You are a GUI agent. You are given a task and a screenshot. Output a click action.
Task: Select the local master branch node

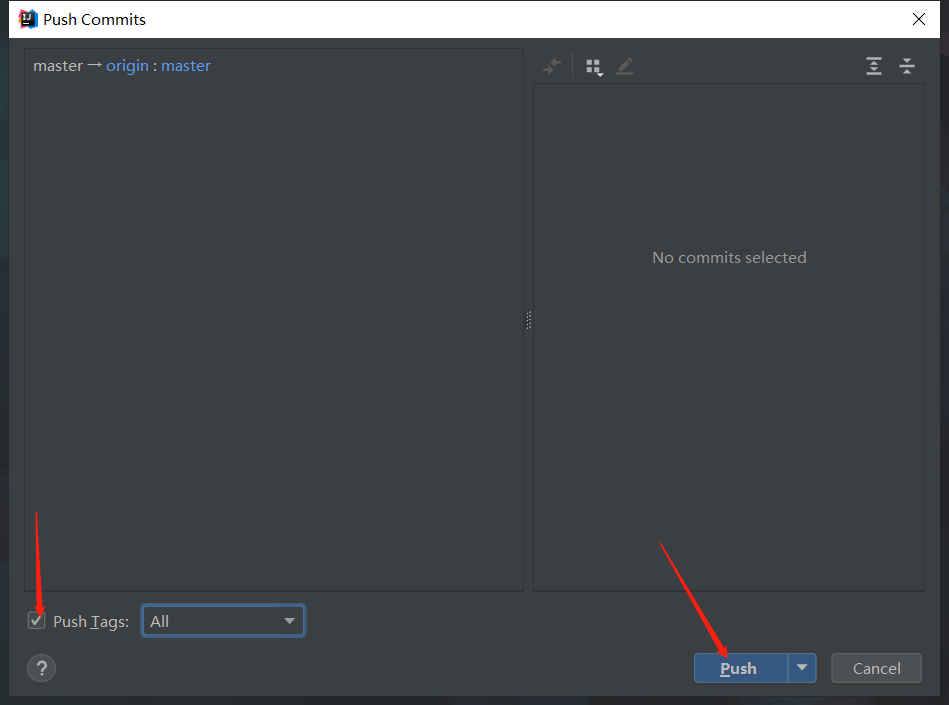(x=58, y=66)
